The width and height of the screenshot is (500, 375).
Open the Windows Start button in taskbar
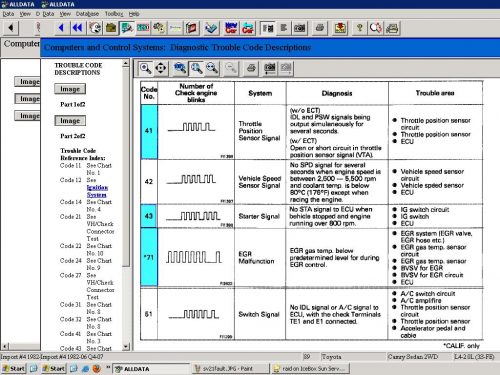[x=14, y=368]
